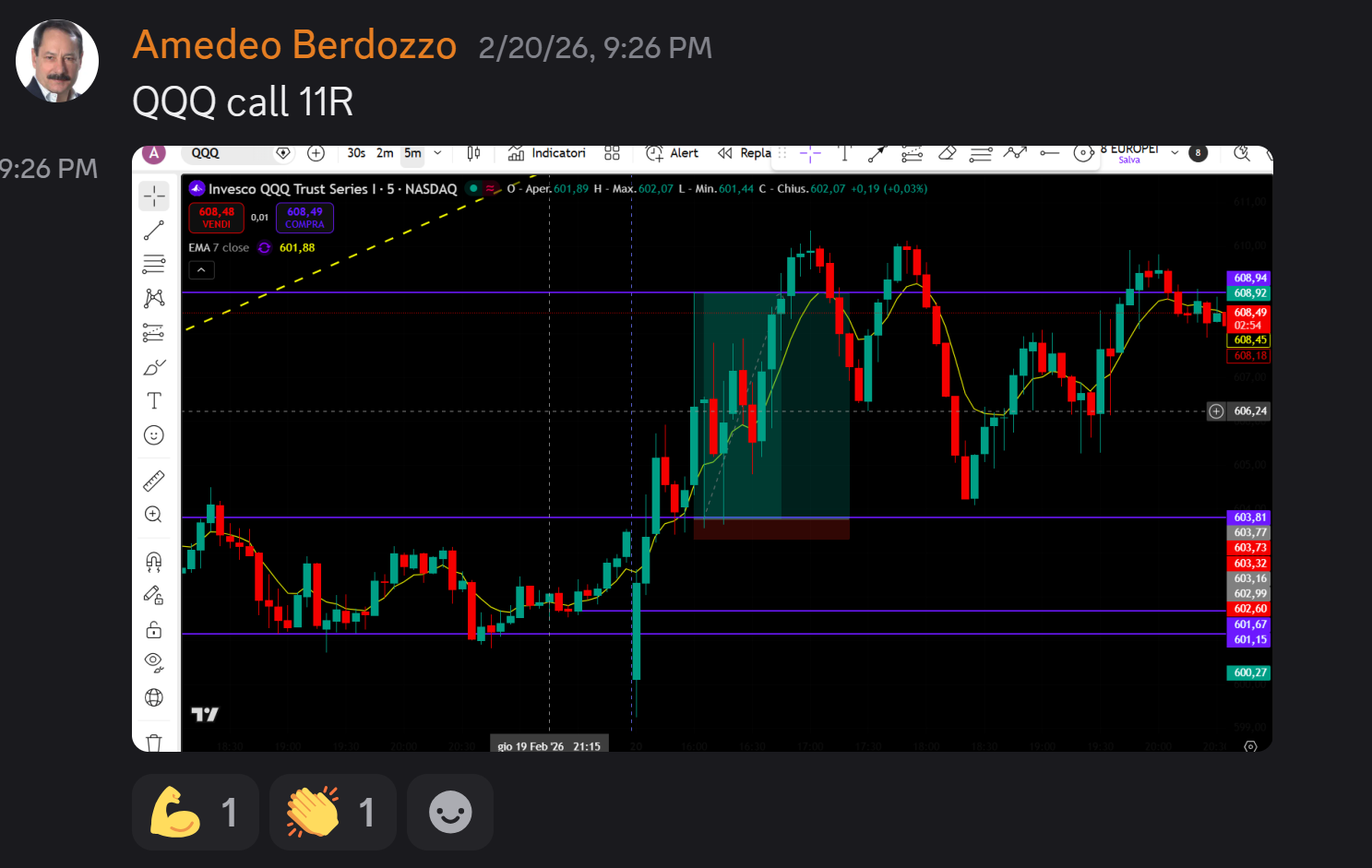This screenshot has width=1372, height=868.
Task: Add the clapping hands reaction
Action: tap(333, 812)
